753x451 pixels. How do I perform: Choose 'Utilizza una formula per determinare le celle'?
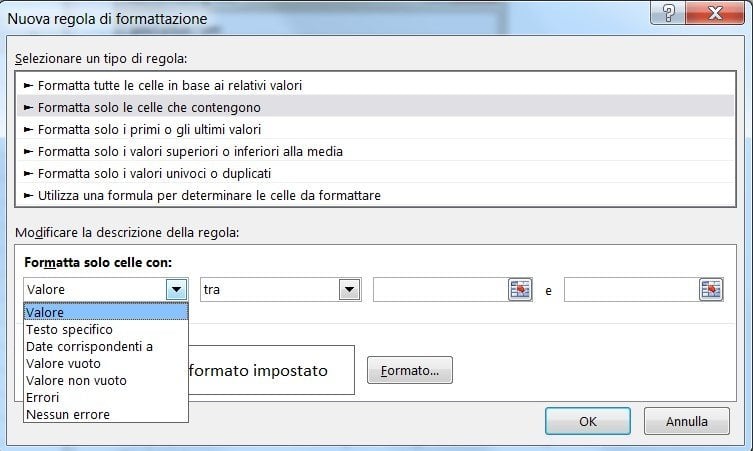[376, 195]
